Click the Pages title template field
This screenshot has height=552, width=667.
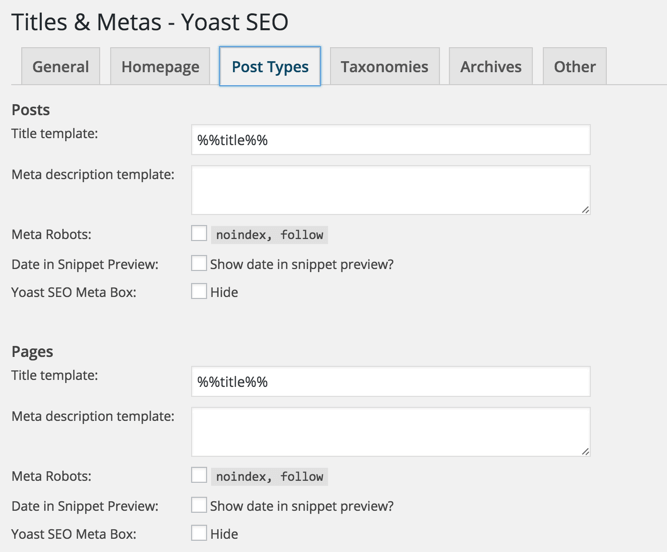point(390,382)
